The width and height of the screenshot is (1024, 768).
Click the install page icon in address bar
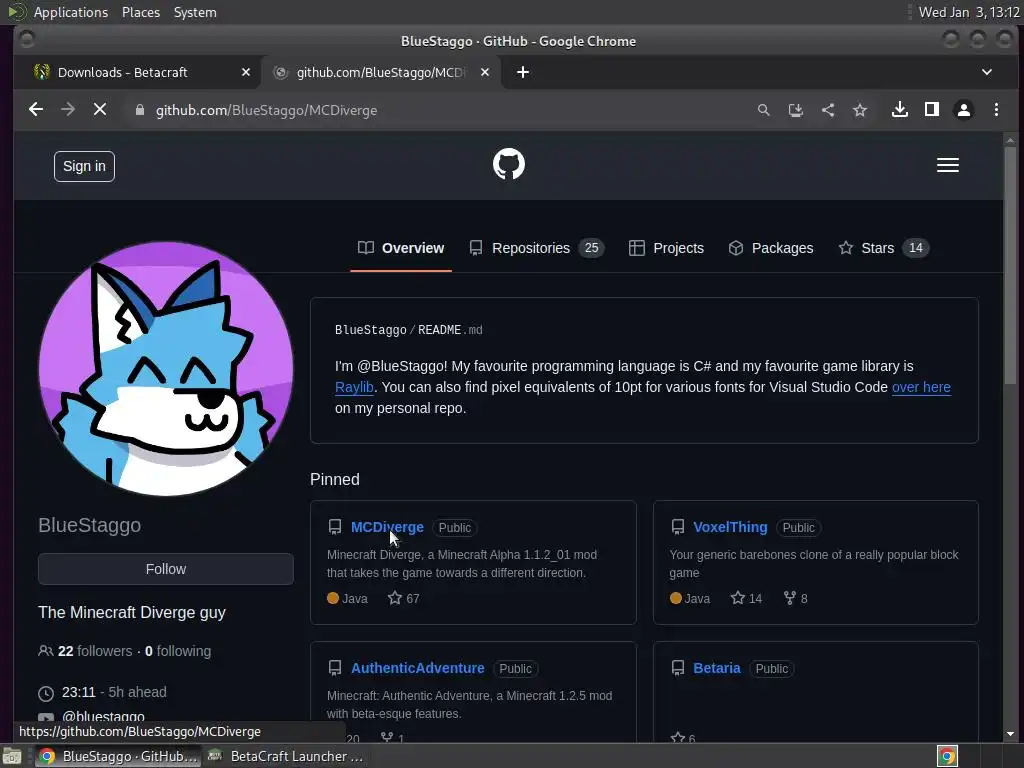pos(795,110)
